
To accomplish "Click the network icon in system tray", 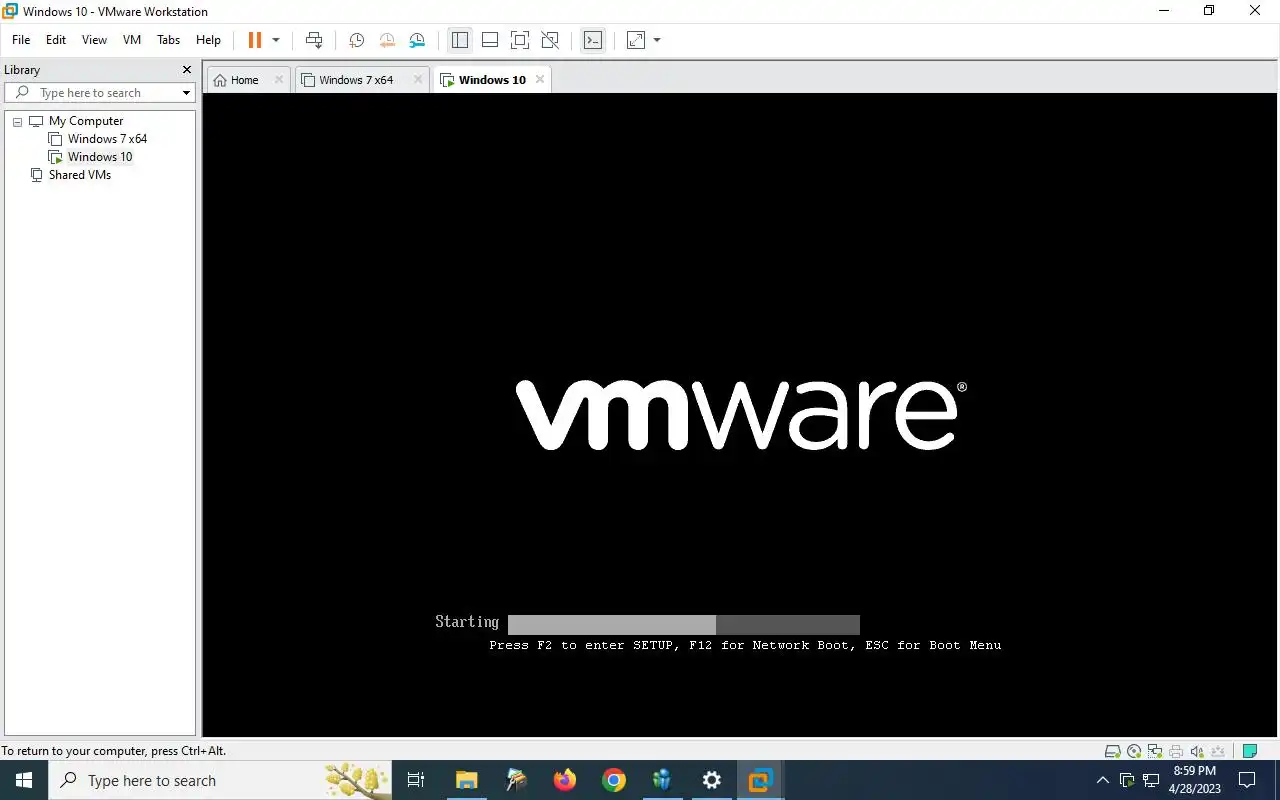I will [1152, 780].
